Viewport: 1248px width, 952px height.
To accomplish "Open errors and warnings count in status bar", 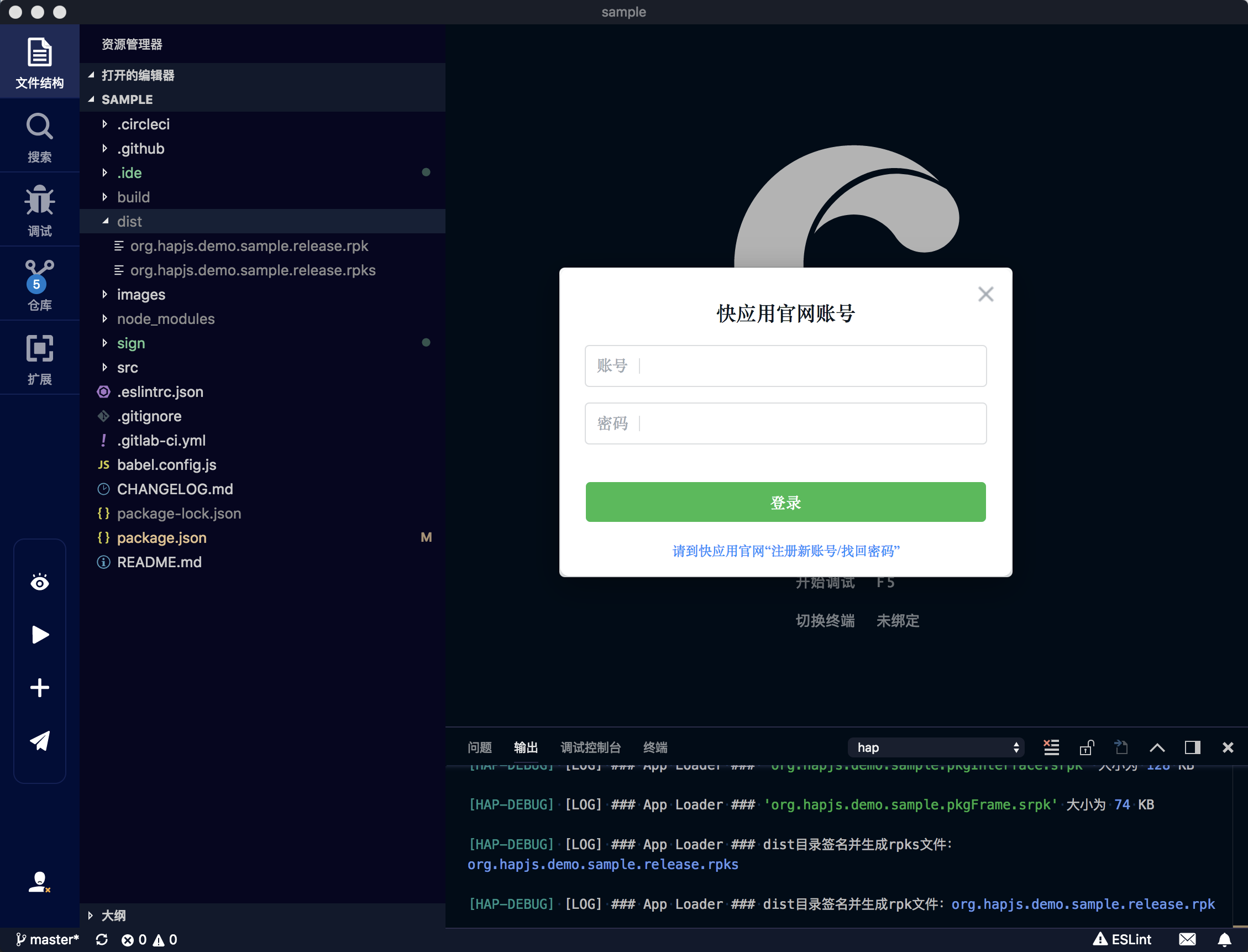I will (149, 939).
